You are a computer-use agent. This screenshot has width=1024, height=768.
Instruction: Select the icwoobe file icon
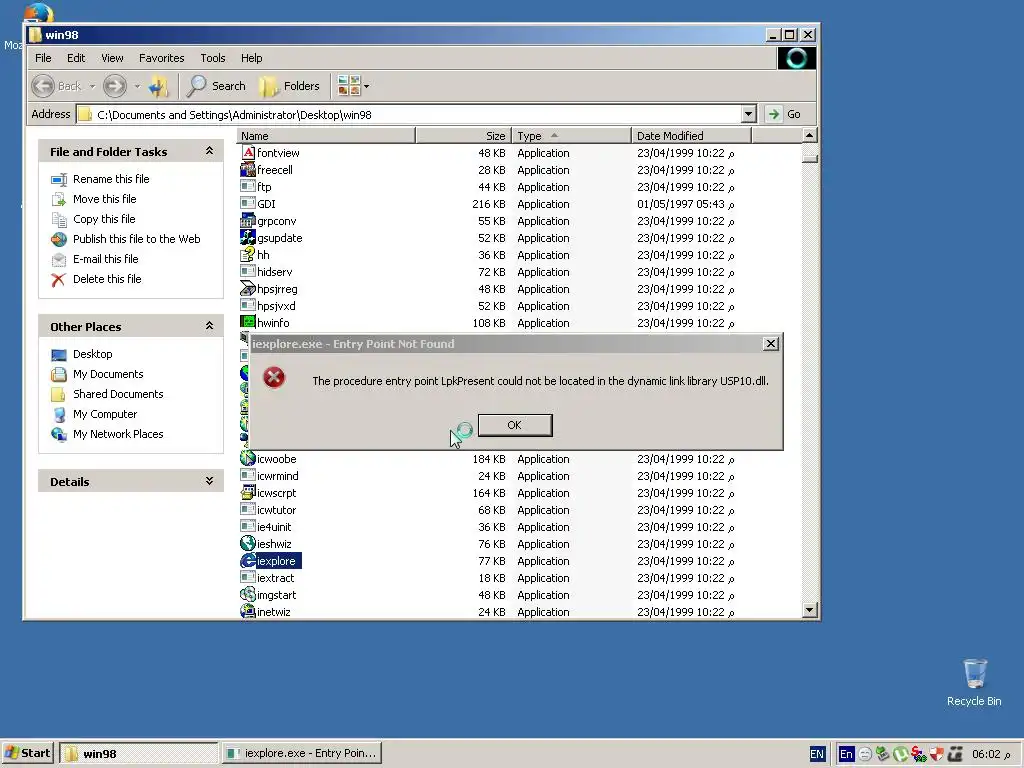point(248,459)
